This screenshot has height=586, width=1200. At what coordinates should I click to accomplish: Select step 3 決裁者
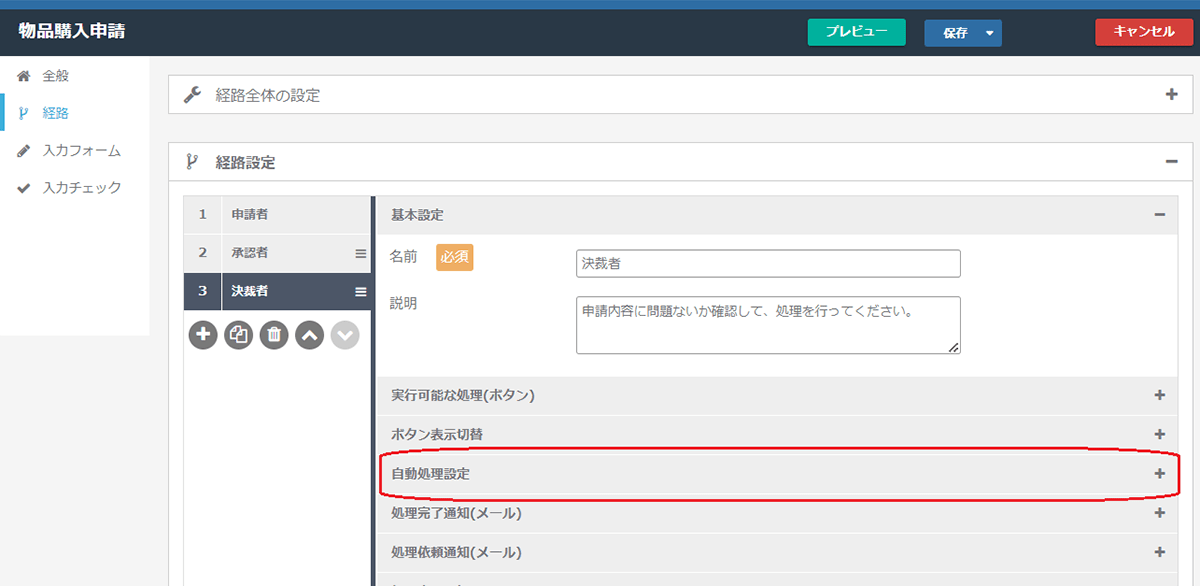pyautogui.click(x=277, y=291)
